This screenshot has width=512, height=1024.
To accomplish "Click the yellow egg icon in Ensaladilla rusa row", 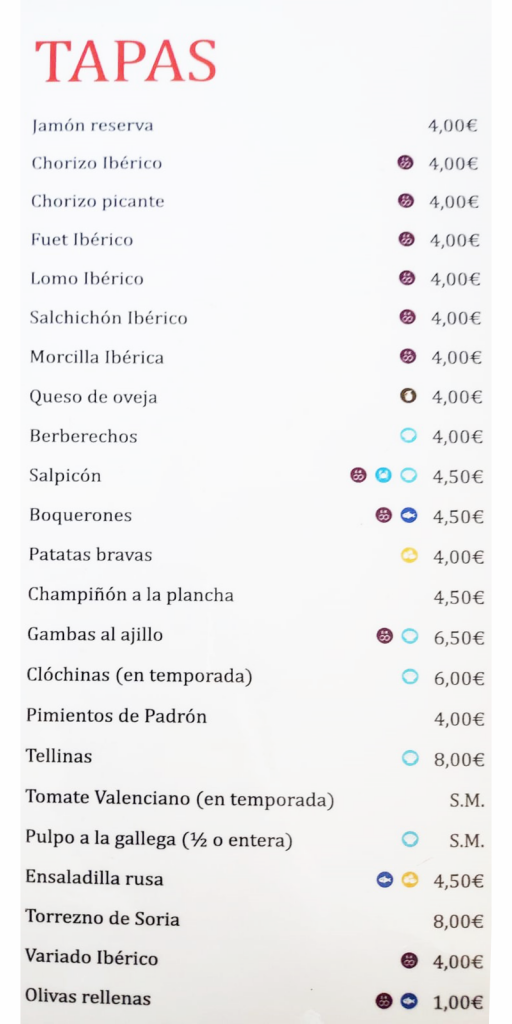I will point(409,880).
